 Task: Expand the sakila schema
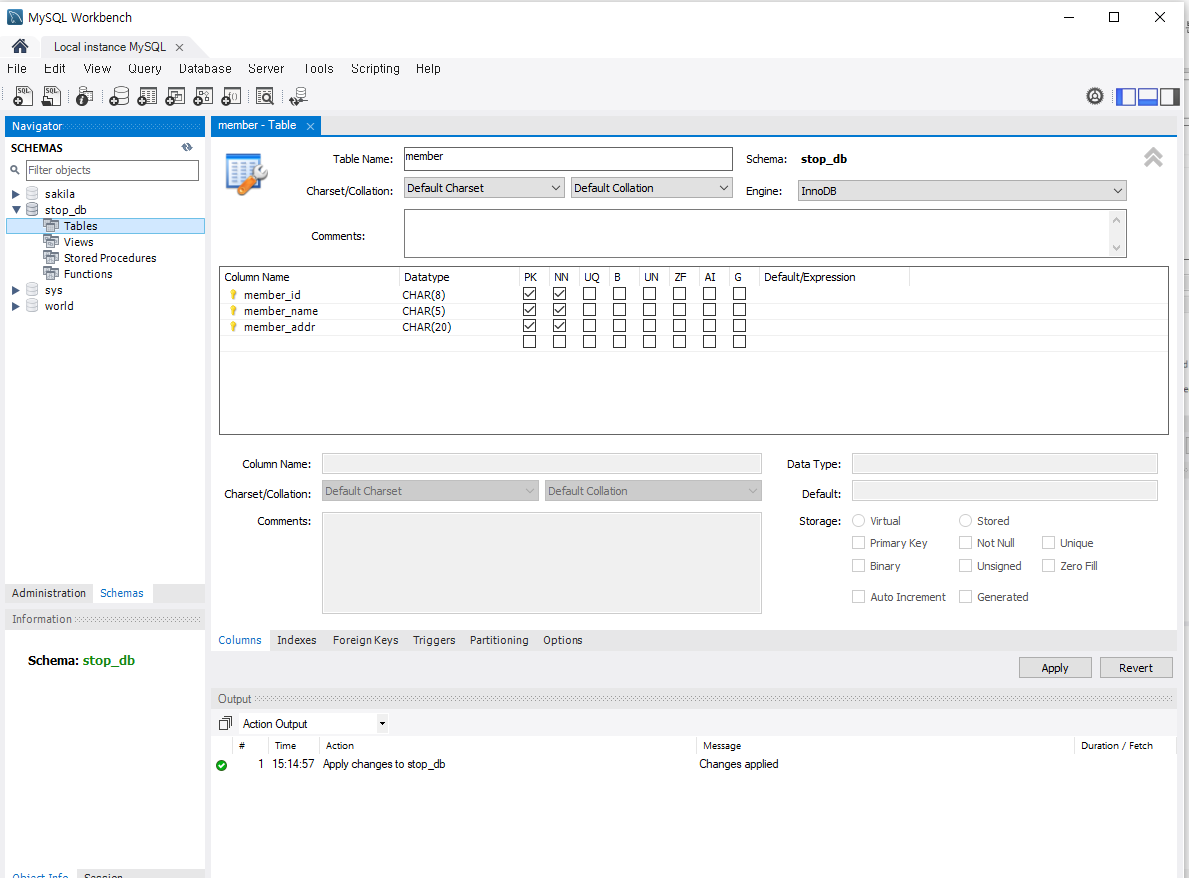tap(16, 194)
